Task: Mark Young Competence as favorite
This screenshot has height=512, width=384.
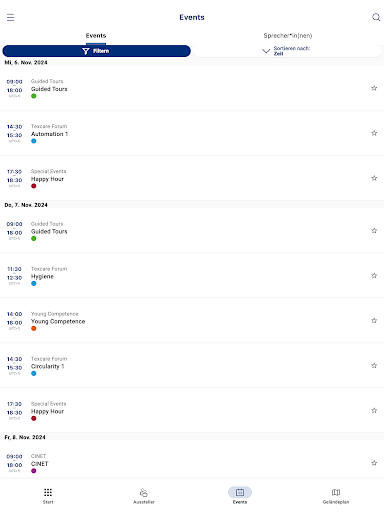Action: (374, 320)
